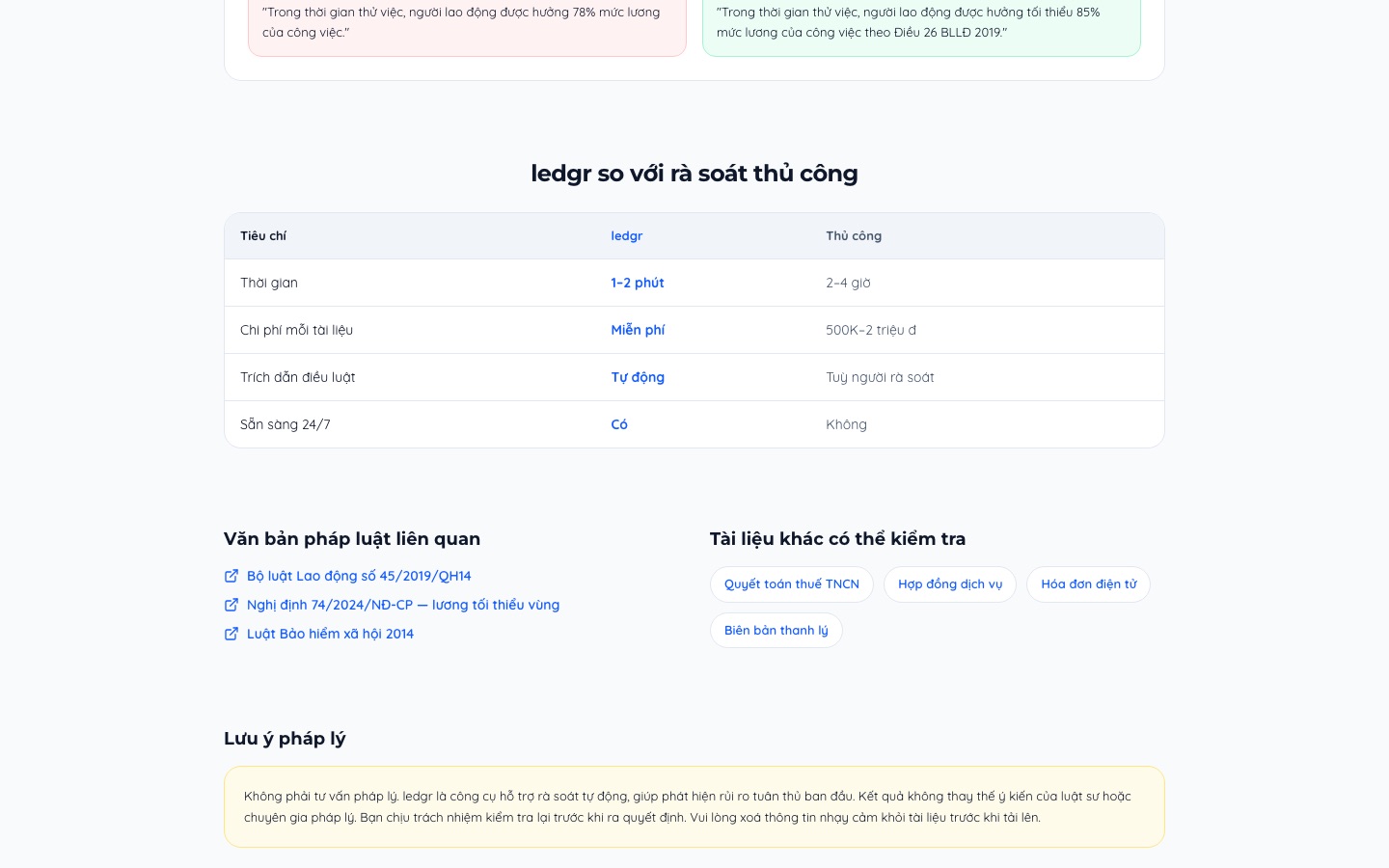1389x868 pixels.
Task: Click the Văn bản pháp luật liên quan heading
Action: tap(352, 539)
